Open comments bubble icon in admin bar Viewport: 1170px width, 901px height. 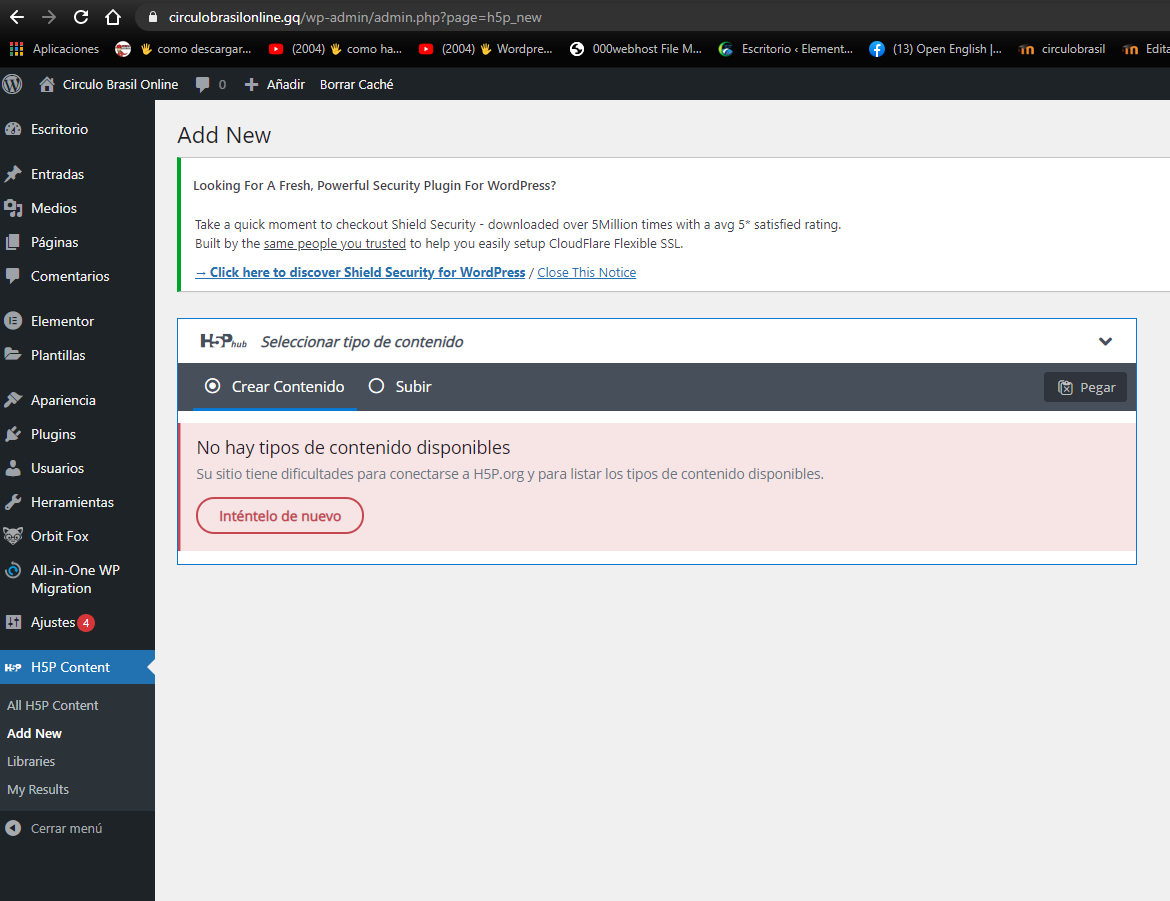(x=202, y=85)
